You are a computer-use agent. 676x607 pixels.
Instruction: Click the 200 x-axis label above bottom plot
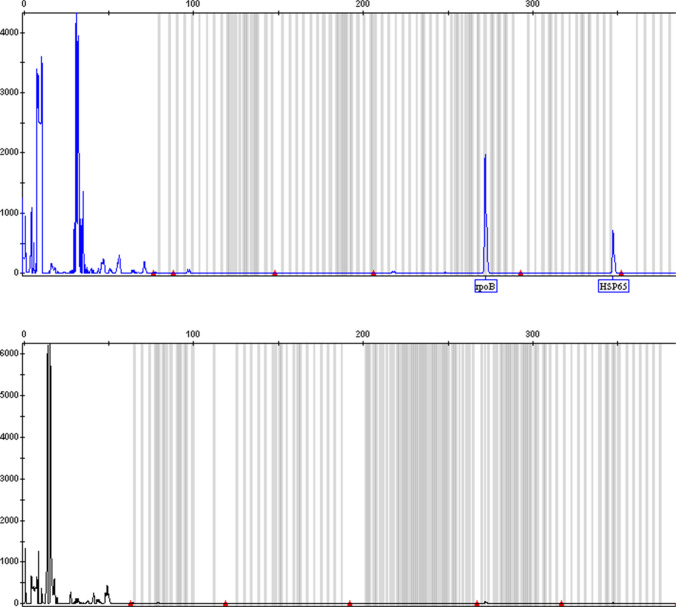[x=363, y=334]
